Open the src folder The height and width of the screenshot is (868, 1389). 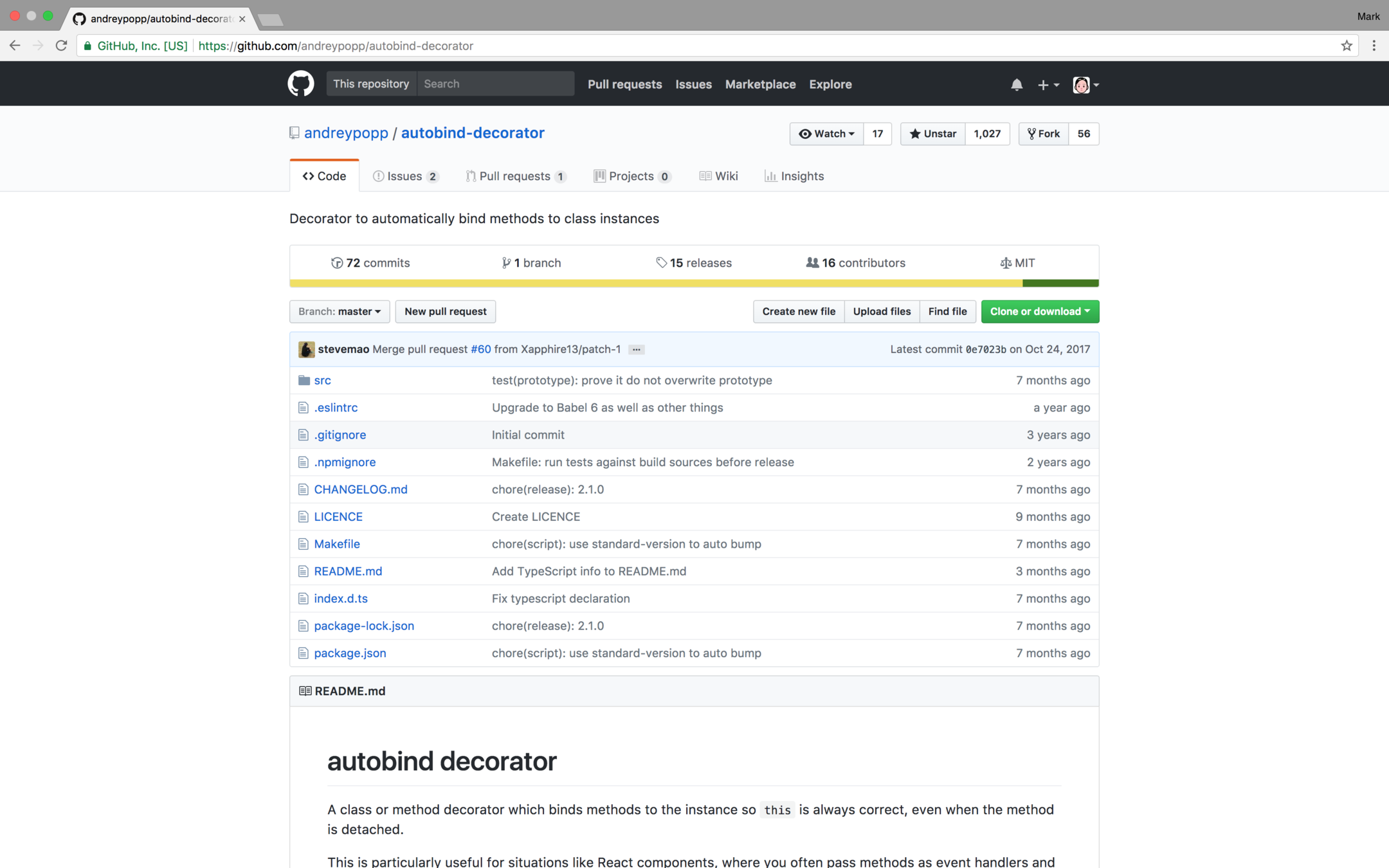pos(322,380)
